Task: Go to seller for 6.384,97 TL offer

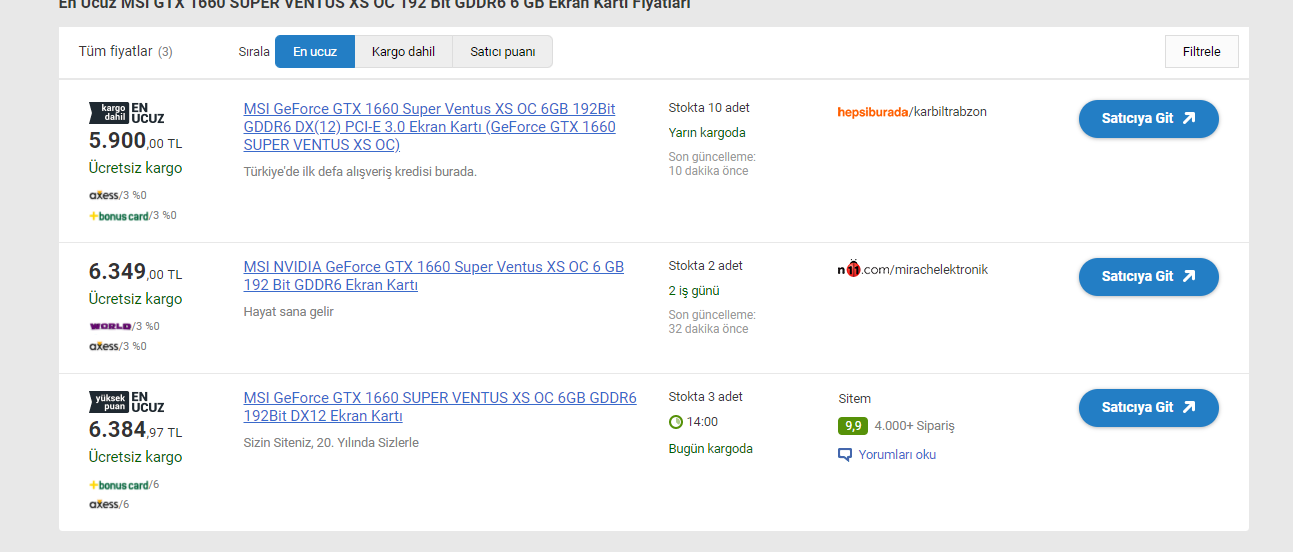Action: click(x=1148, y=407)
